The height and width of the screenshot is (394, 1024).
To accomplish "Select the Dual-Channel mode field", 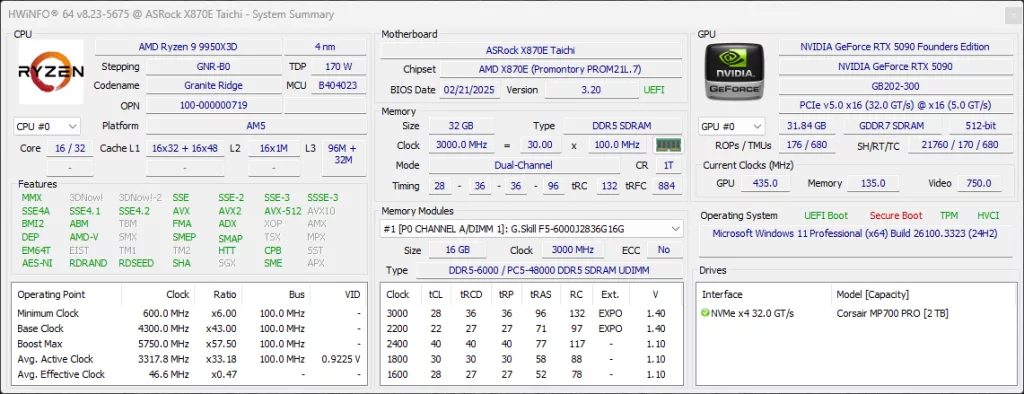I will 524,165.
